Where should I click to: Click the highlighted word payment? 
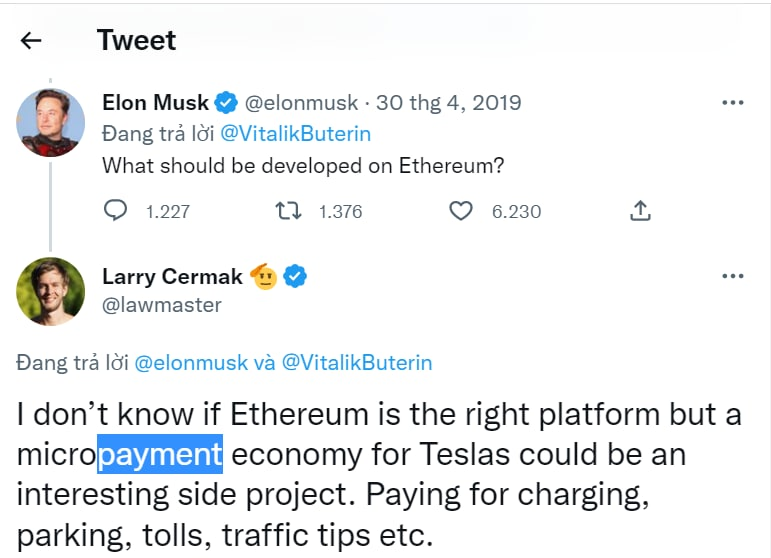pos(160,455)
